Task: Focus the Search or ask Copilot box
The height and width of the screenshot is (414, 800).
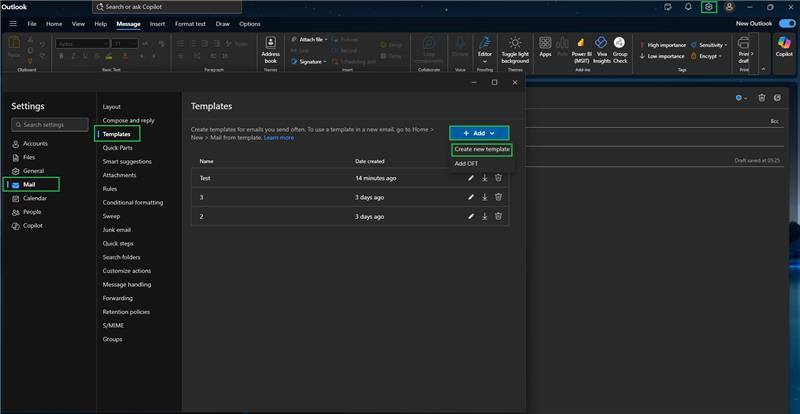Action: pos(167,7)
